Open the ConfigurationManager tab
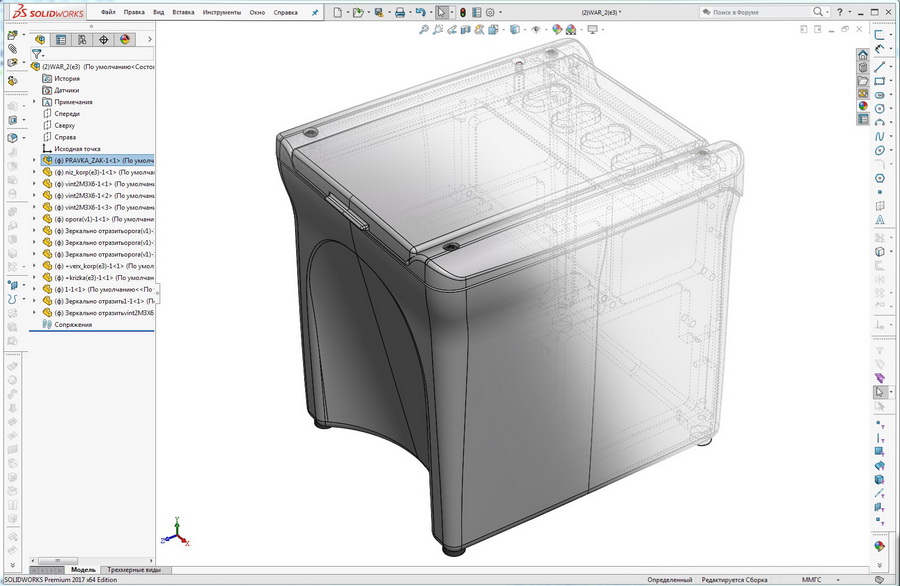The height and width of the screenshot is (586, 900). [x=82, y=39]
